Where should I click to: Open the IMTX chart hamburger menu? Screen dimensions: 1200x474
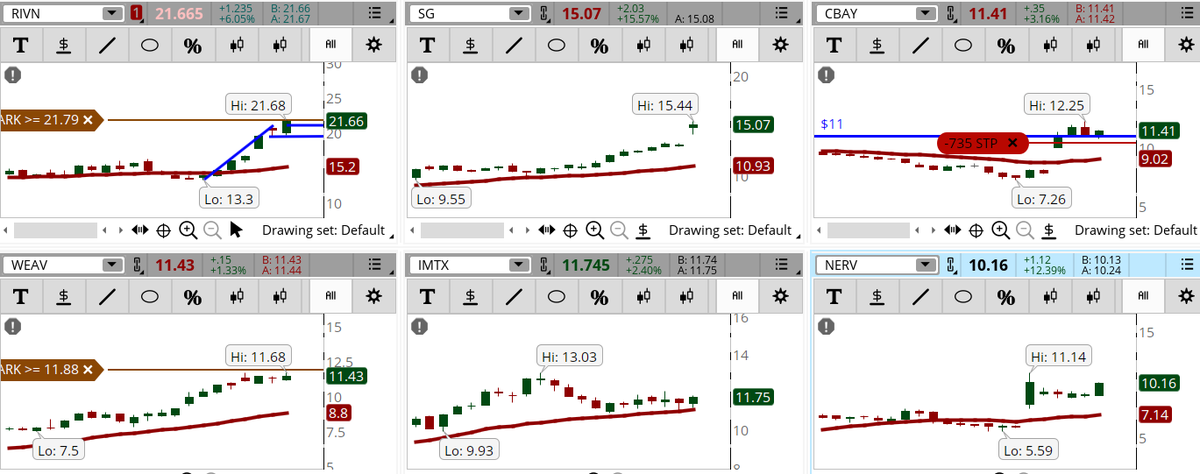(781, 266)
